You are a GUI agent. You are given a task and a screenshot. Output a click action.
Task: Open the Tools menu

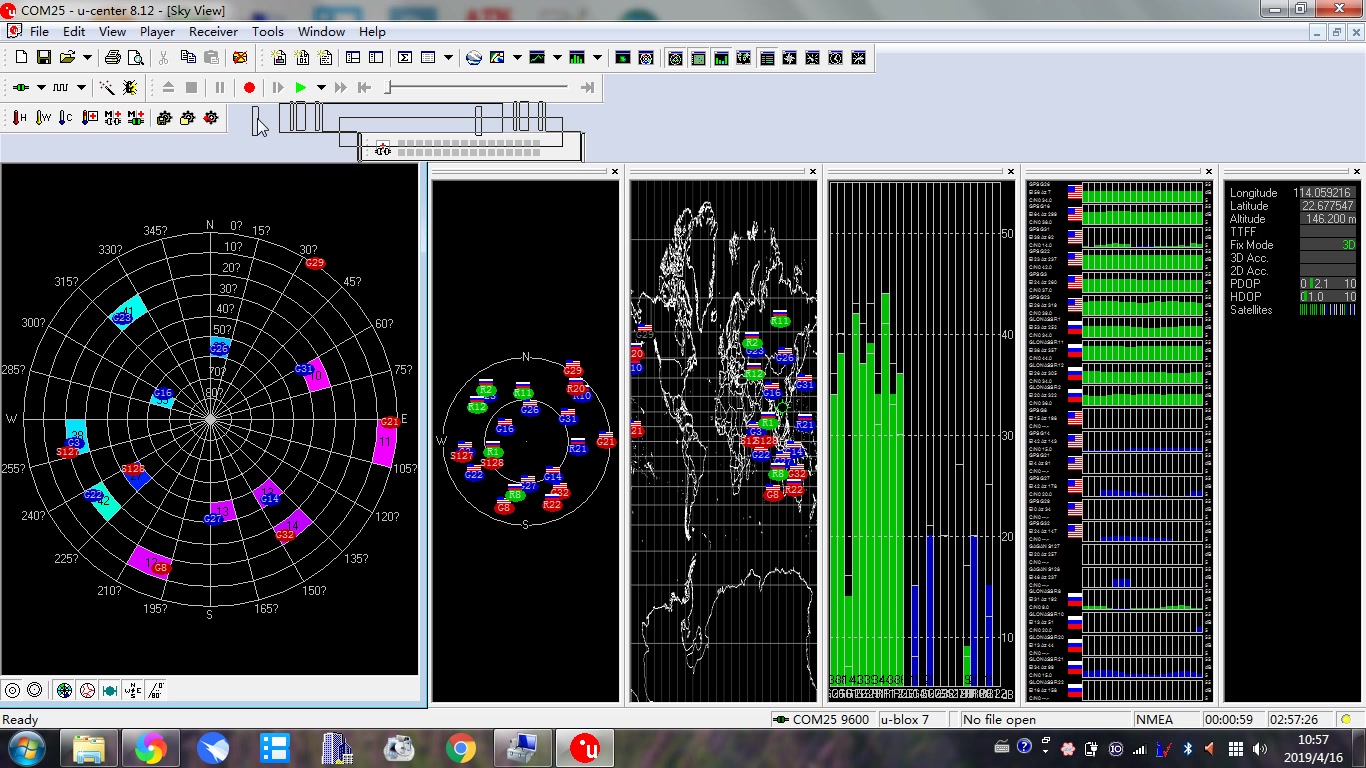pos(268,31)
